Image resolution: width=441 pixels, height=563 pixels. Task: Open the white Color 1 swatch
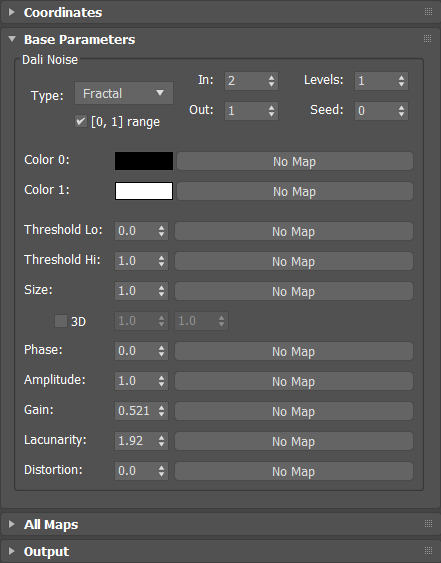pos(144,191)
